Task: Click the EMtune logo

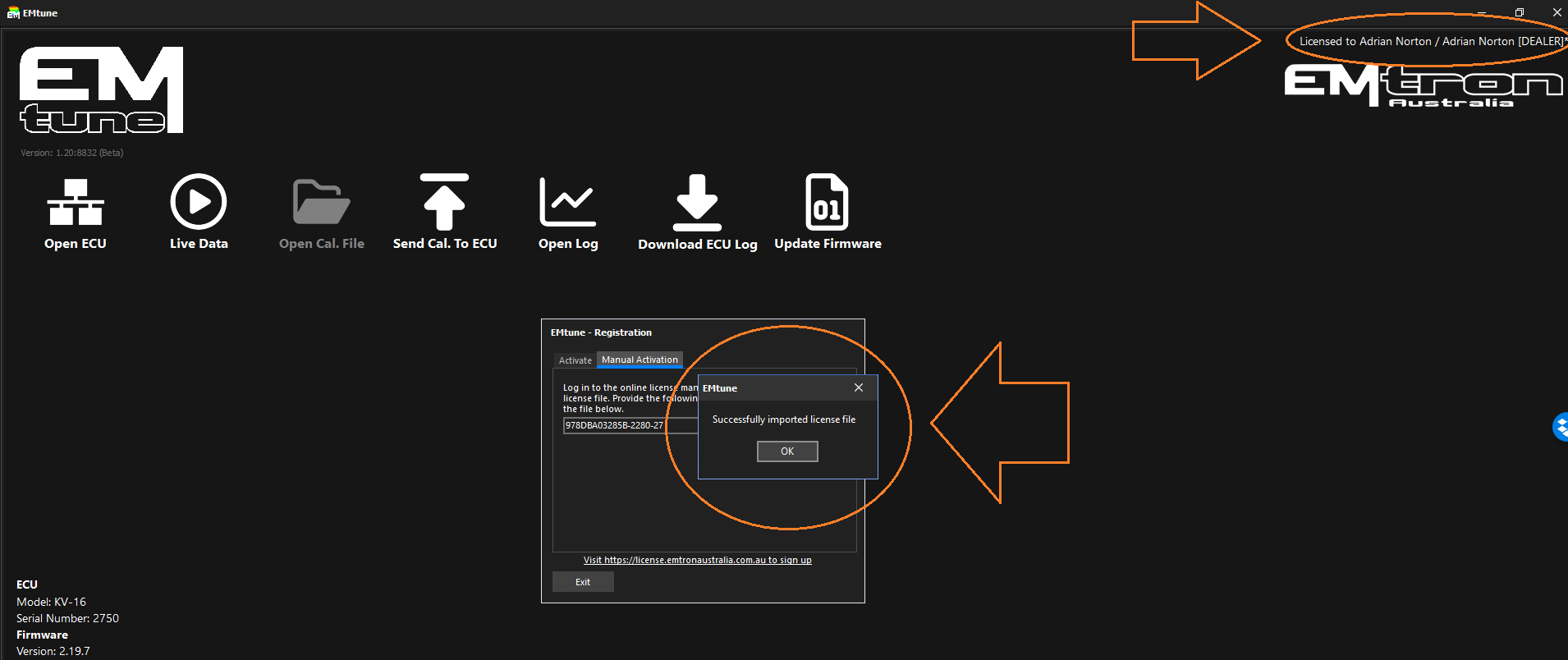Action: [102, 89]
